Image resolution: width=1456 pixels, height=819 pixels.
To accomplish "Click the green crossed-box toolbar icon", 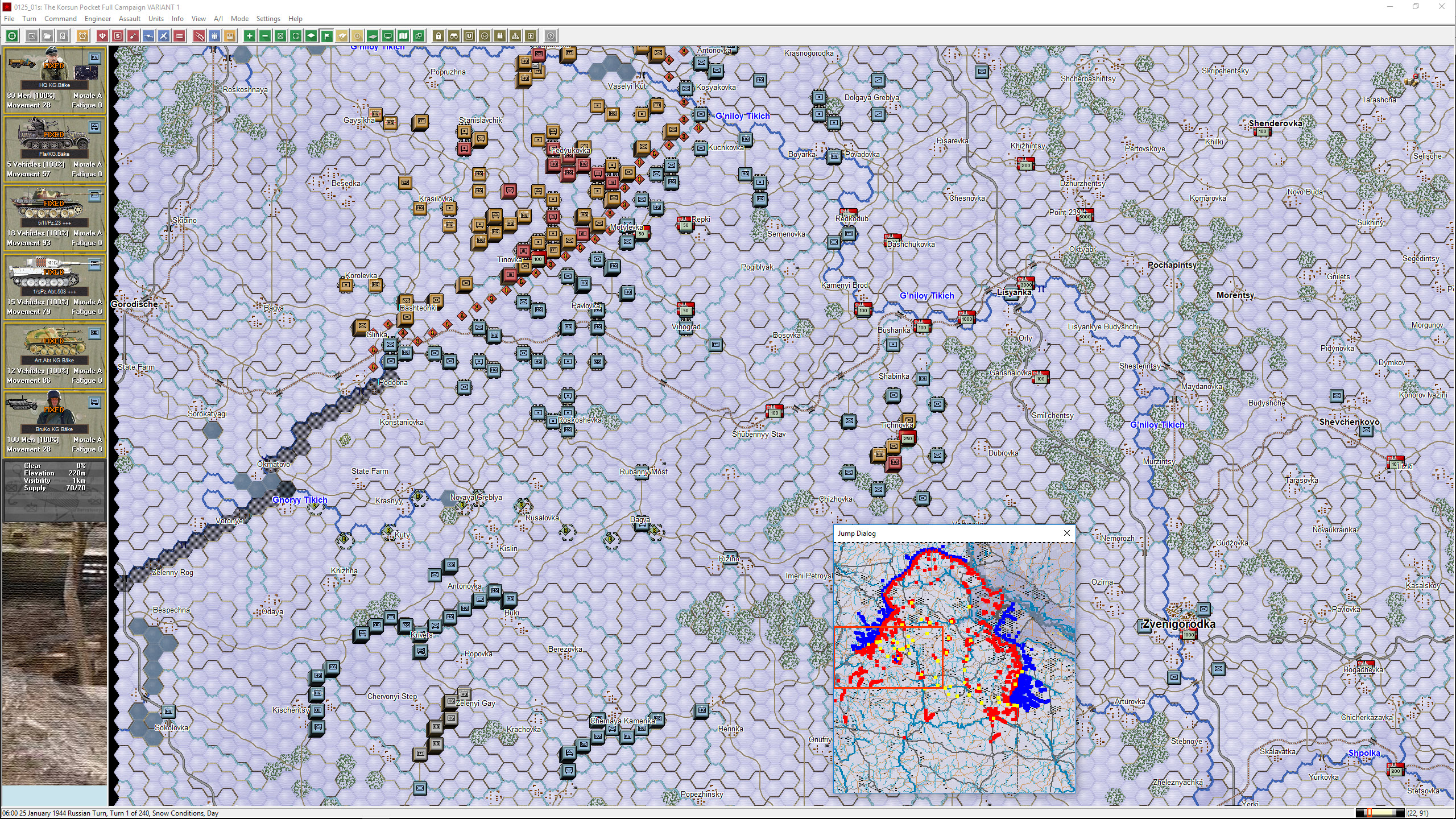I will click(280, 36).
